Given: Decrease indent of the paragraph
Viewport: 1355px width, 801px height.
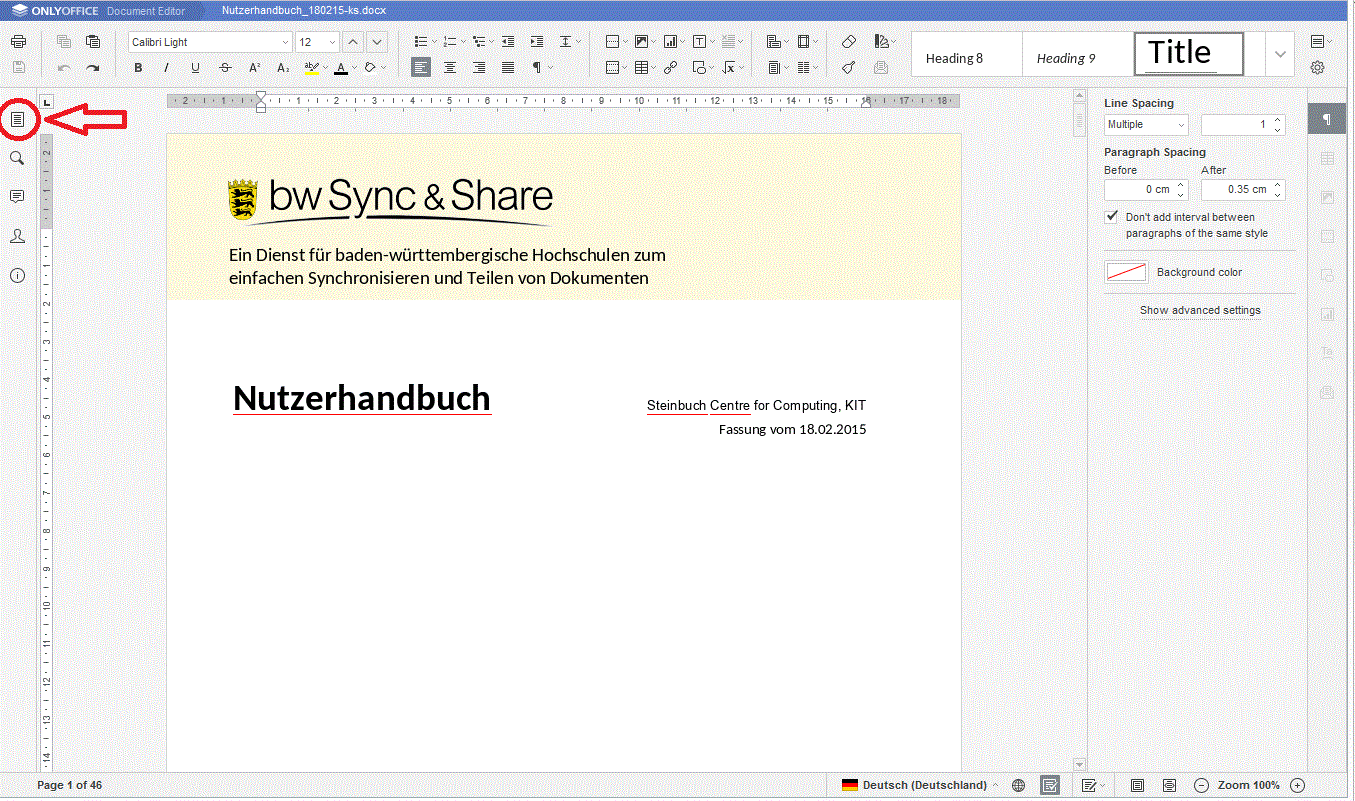Looking at the screenshot, I should (508, 42).
